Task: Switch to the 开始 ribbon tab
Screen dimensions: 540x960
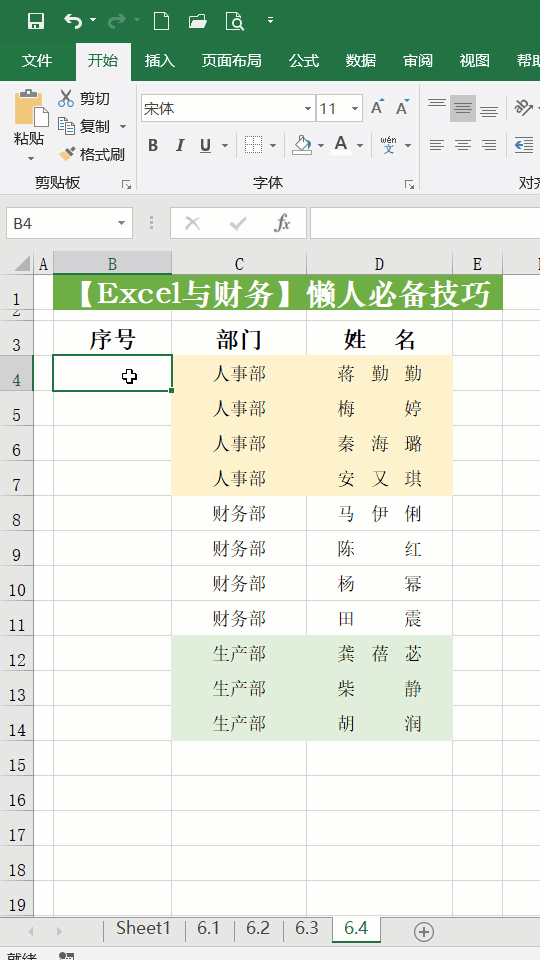Action: [x=103, y=61]
